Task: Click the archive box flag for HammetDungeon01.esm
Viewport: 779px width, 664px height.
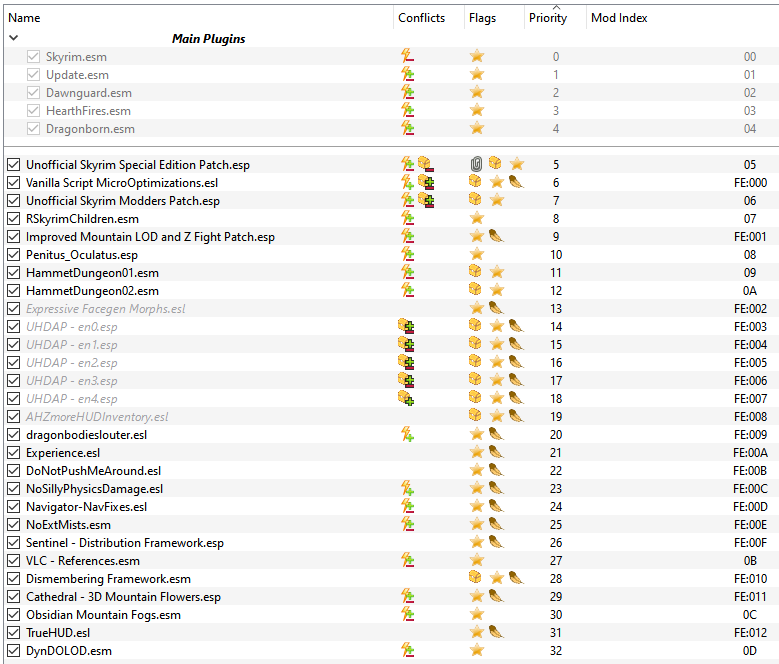Action: coord(475,271)
